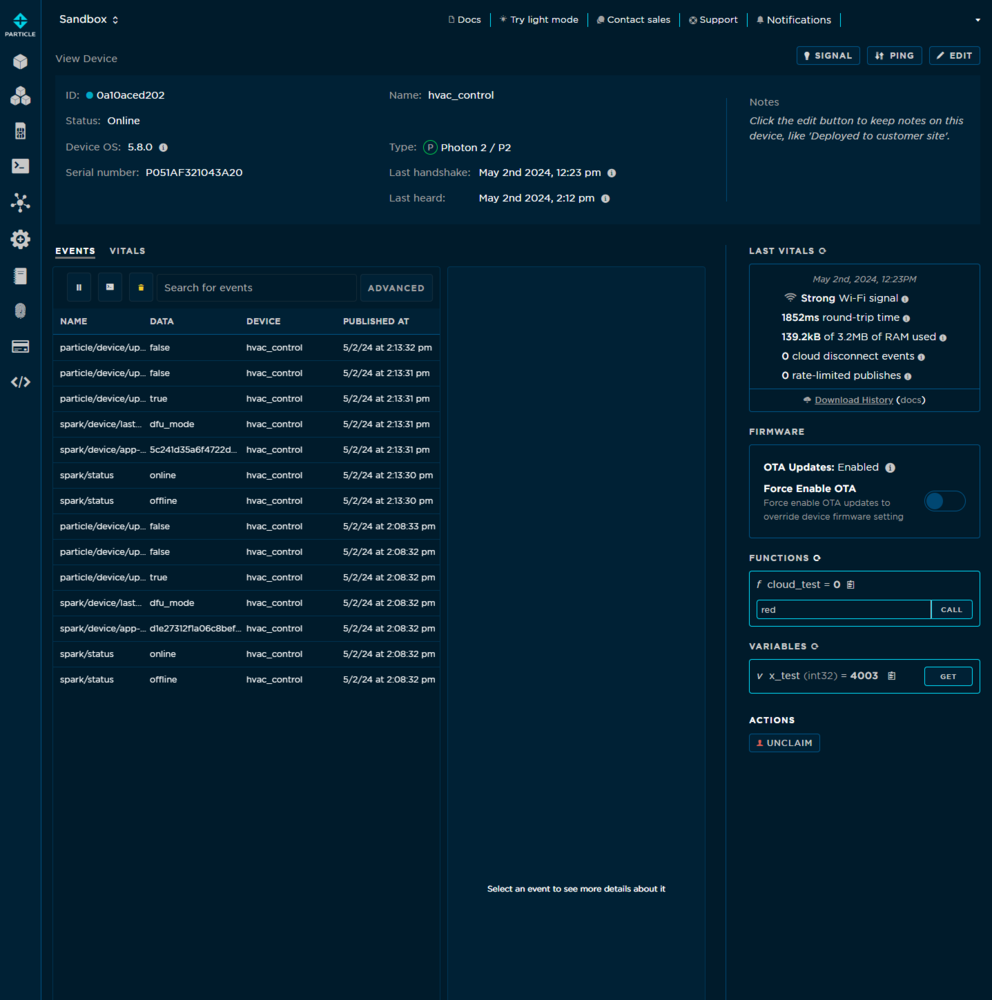Refresh the Functions list
992x1000 pixels.
[x=817, y=558]
